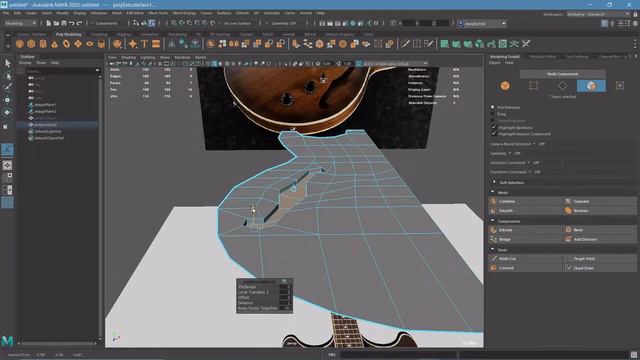Click the Quad Draw button
This screenshot has width=640, height=360.
[x=600, y=268]
